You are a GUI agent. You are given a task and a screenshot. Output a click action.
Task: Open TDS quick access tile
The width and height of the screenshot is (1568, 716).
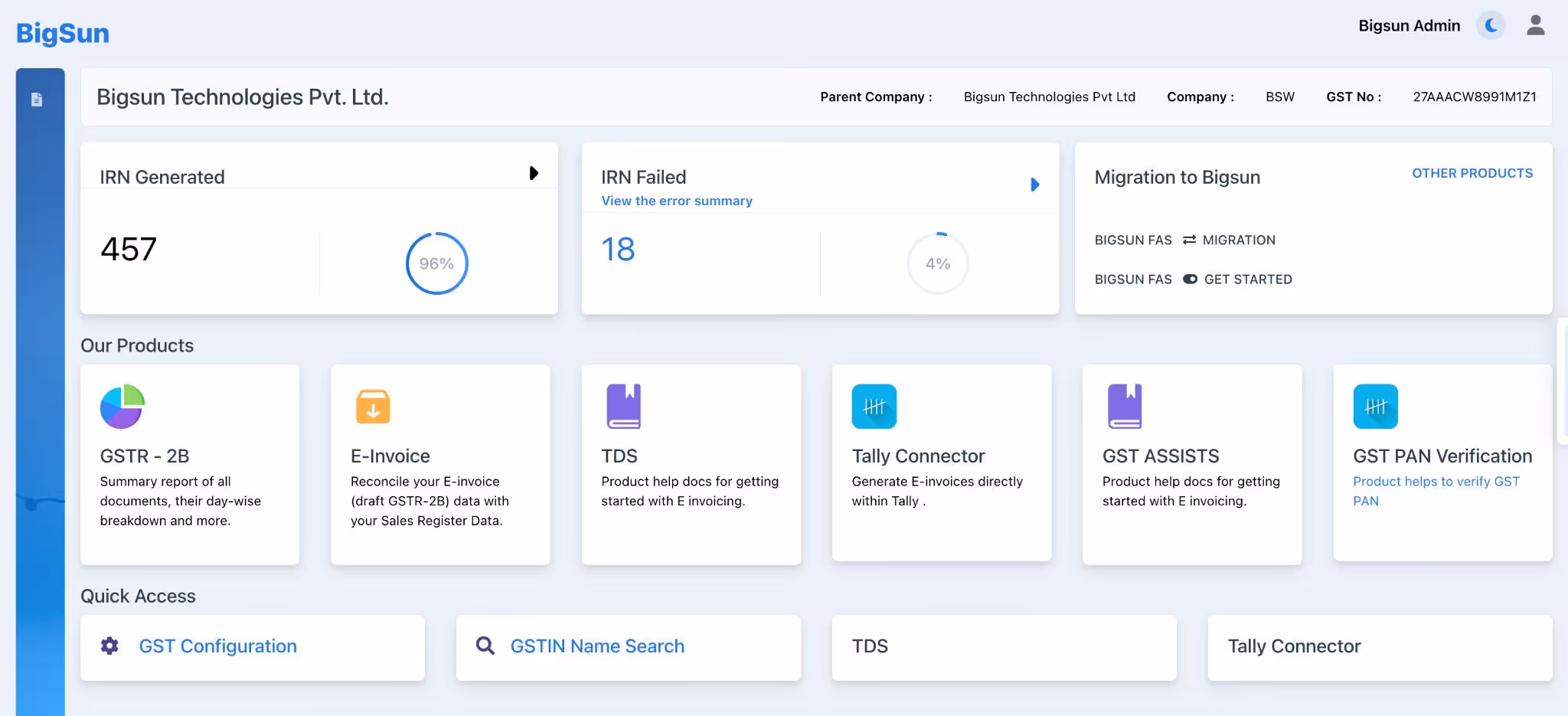click(x=1004, y=648)
